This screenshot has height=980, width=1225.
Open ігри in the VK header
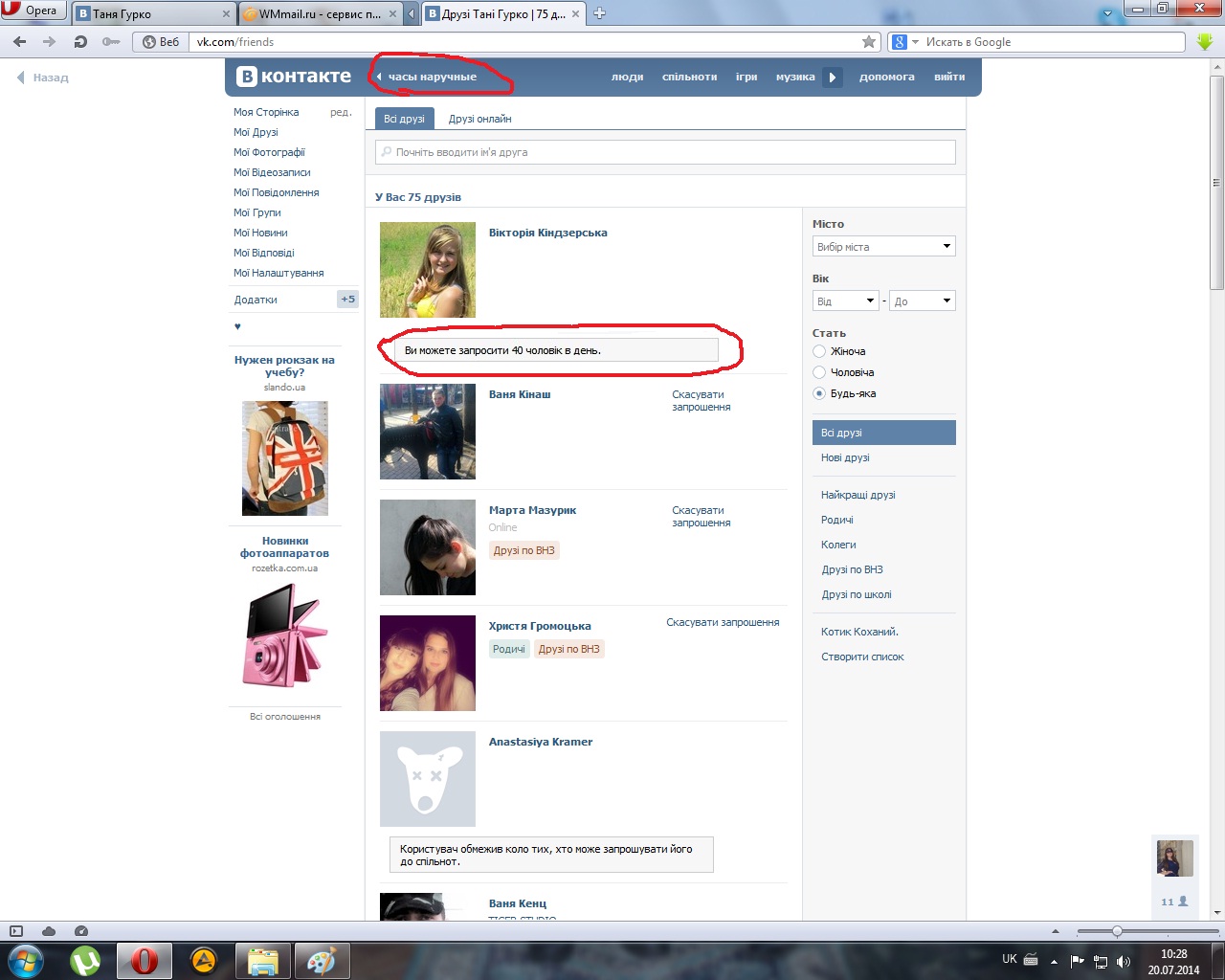[x=746, y=78]
